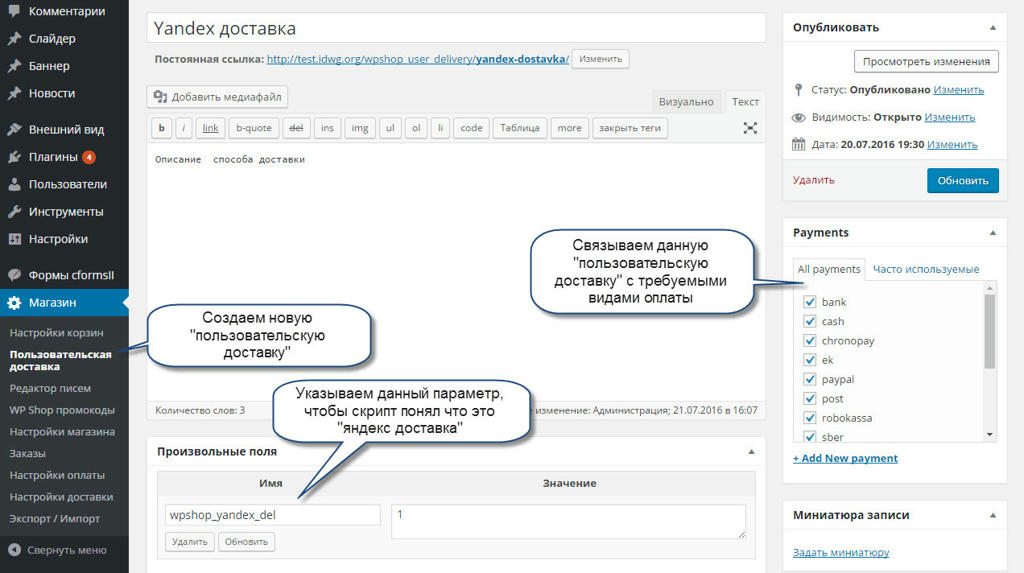Uncheck the sber payment checkbox
The image size is (1024, 573).
point(810,436)
